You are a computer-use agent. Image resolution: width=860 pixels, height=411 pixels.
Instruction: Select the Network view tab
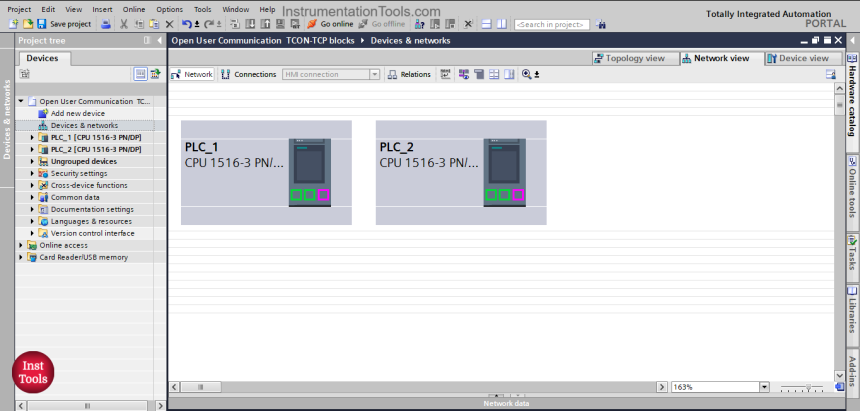(722, 58)
